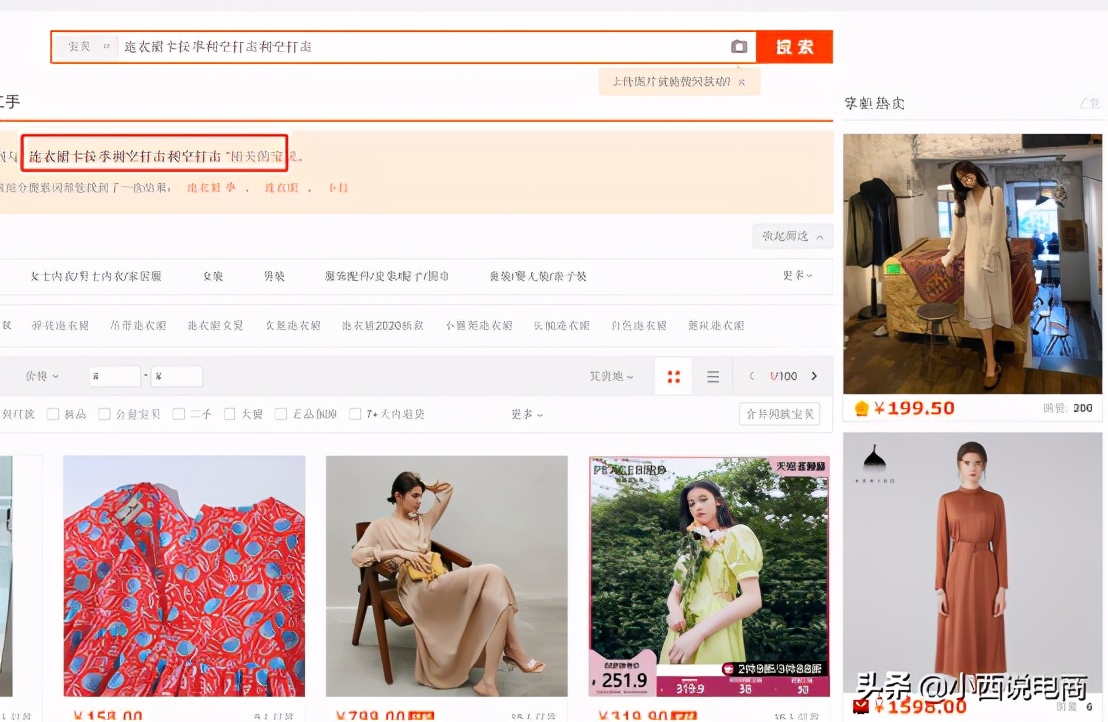1108x722 pixels.
Task: Tick the third checkbox in the filter row
Action: coord(178,414)
